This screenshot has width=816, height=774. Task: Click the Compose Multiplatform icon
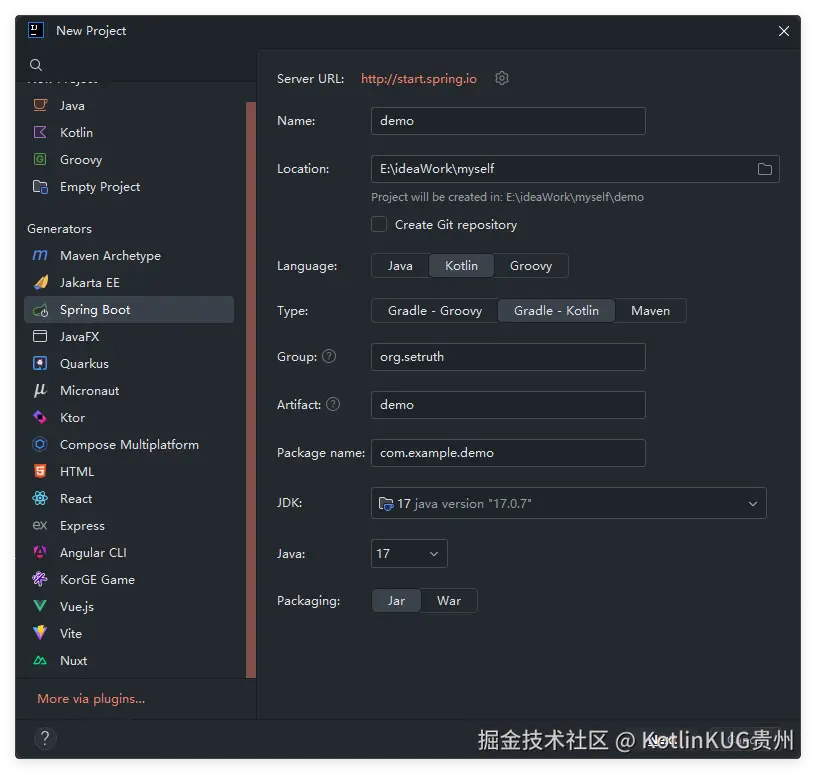coord(40,445)
